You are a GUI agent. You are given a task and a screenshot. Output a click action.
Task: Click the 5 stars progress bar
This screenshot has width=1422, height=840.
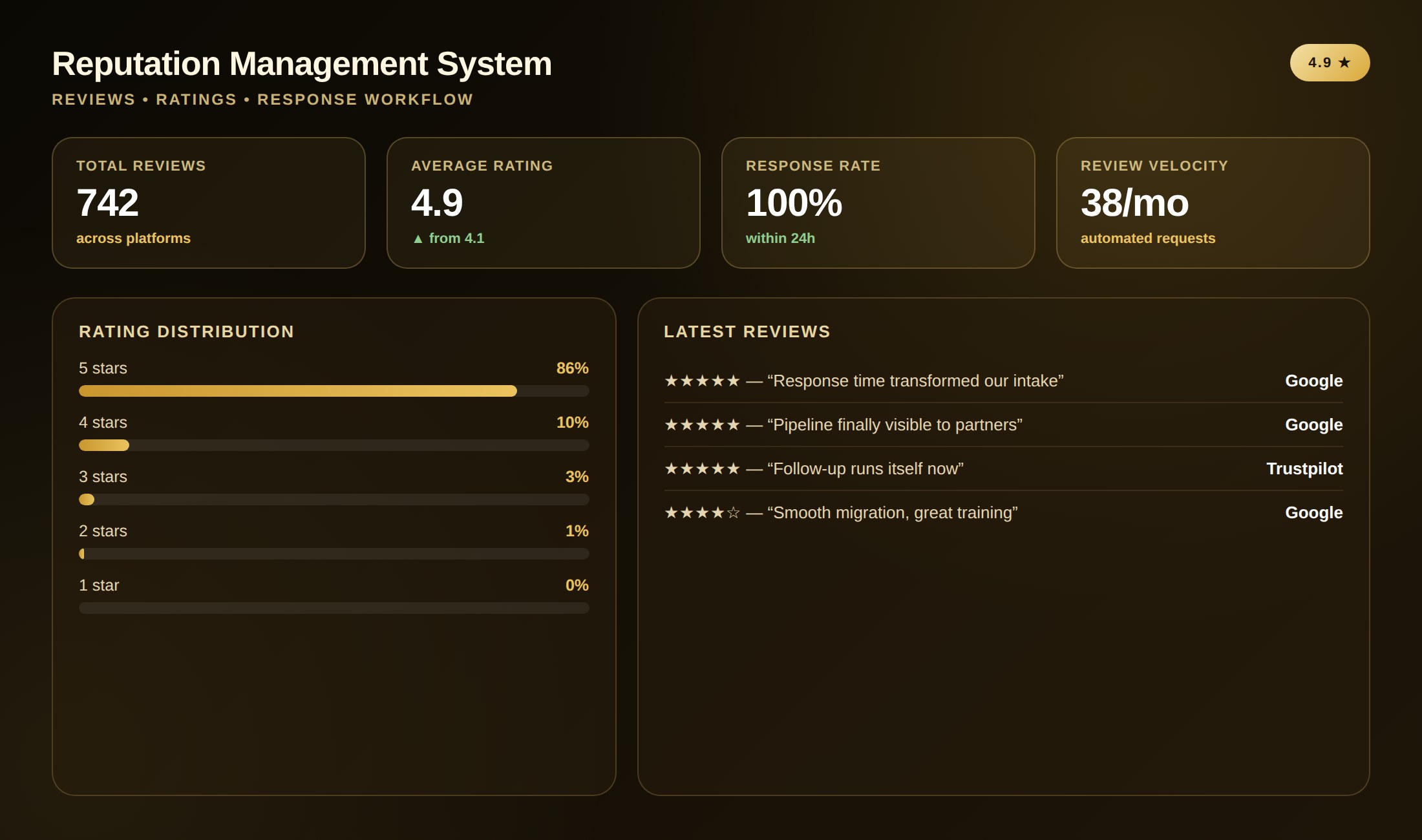coord(334,391)
